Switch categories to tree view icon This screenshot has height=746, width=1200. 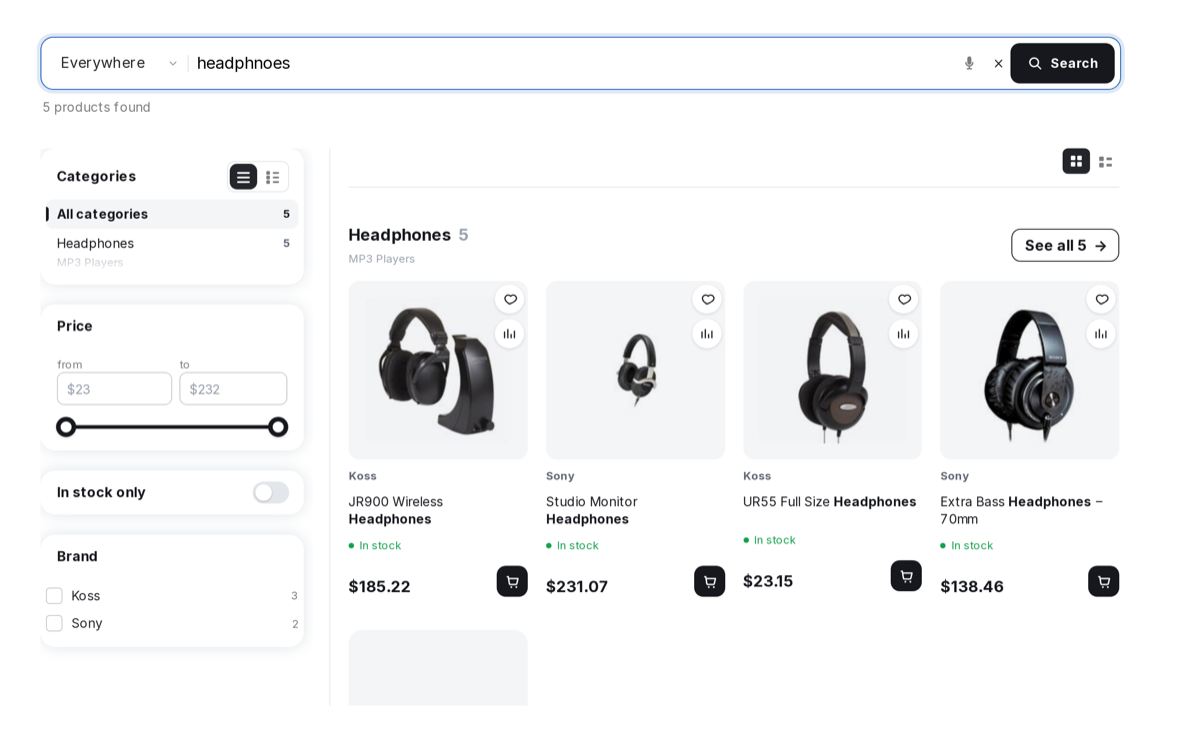272,177
